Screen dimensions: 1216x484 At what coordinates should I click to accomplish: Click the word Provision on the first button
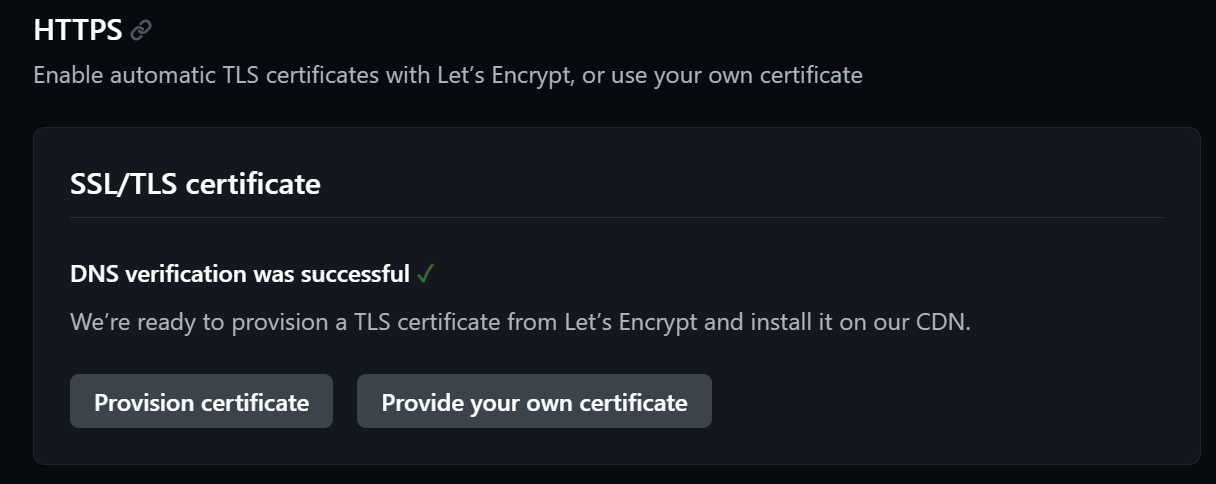[x=143, y=403]
